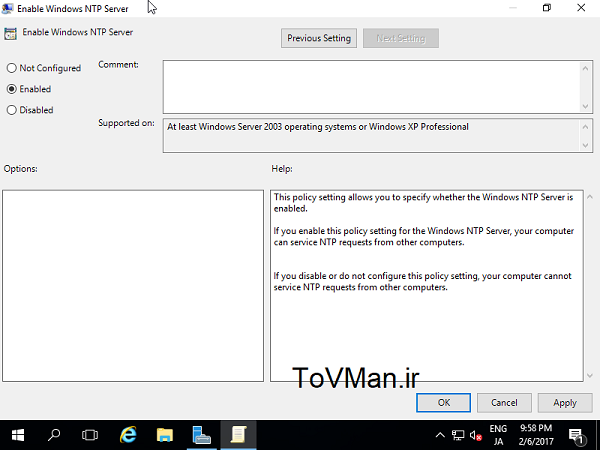Open taskbar Search
The height and width of the screenshot is (450, 600).
click(x=54, y=435)
